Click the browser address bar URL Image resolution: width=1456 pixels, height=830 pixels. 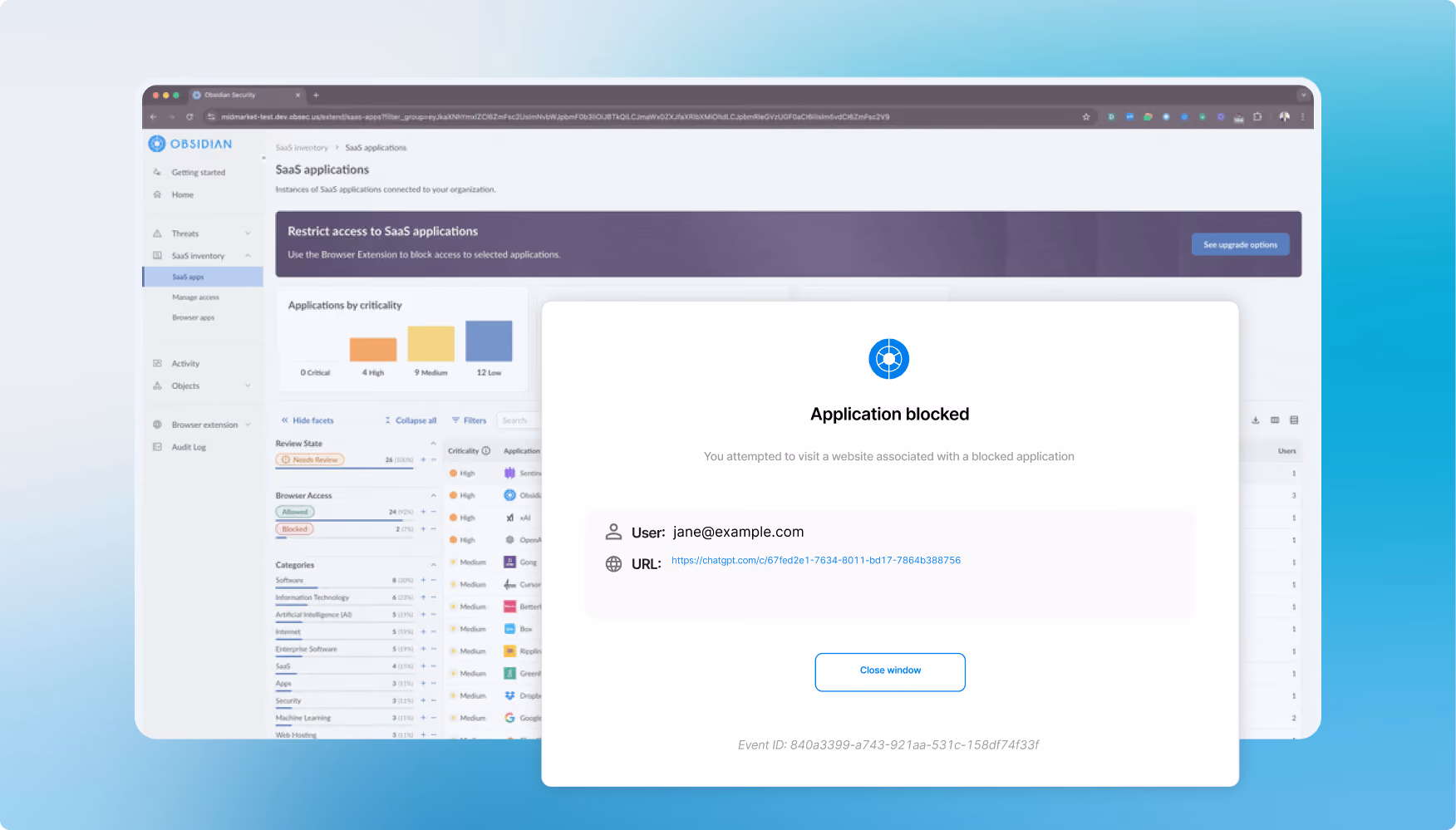click(555, 117)
